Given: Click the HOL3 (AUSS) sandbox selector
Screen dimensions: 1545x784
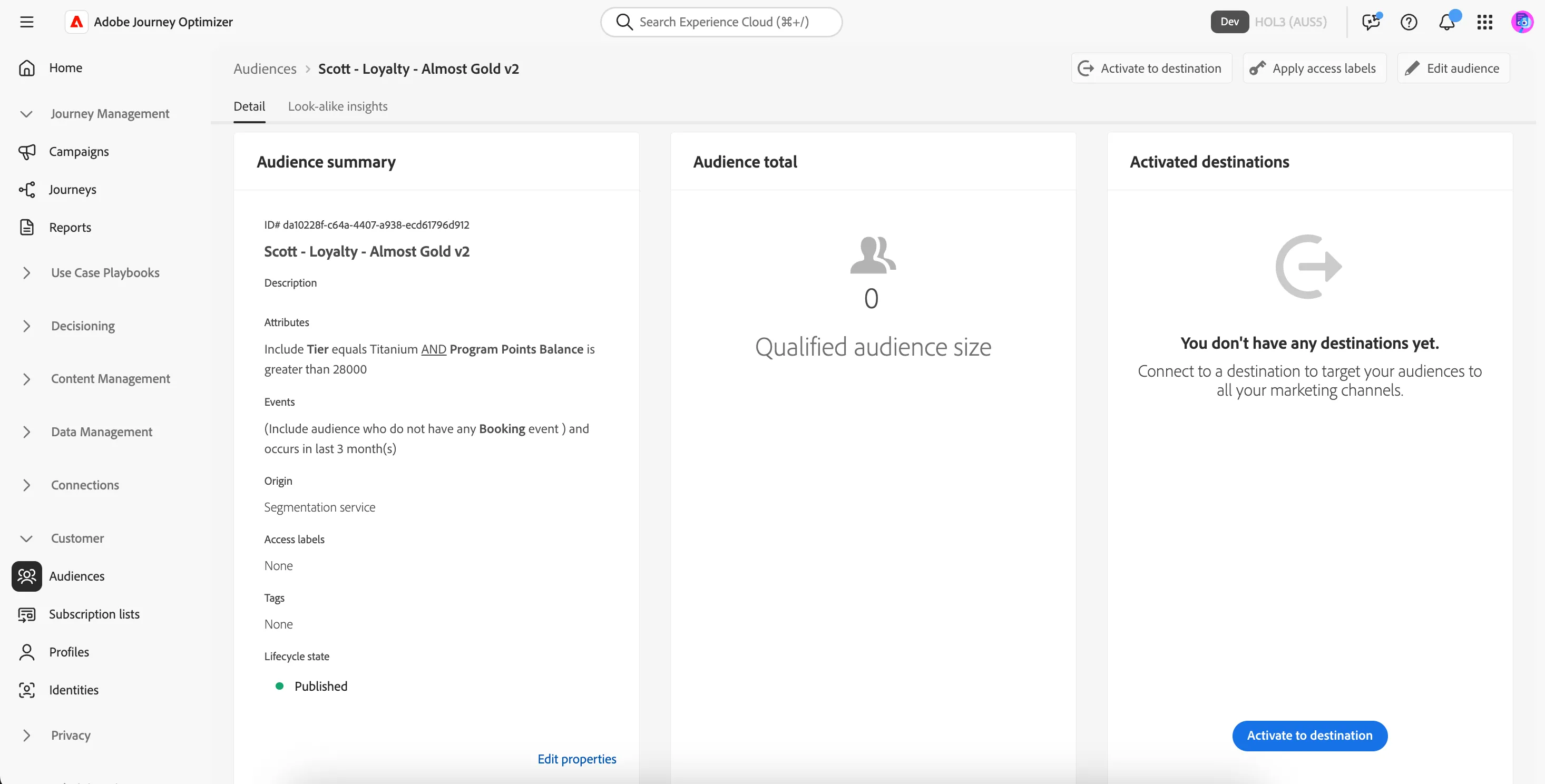Looking at the screenshot, I should pyautogui.click(x=1290, y=22).
